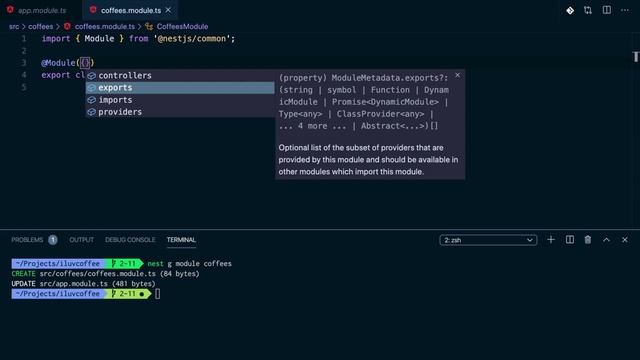Screen dimensions: 640x360
Task: Select the exports suggestion
Action: [180, 88]
